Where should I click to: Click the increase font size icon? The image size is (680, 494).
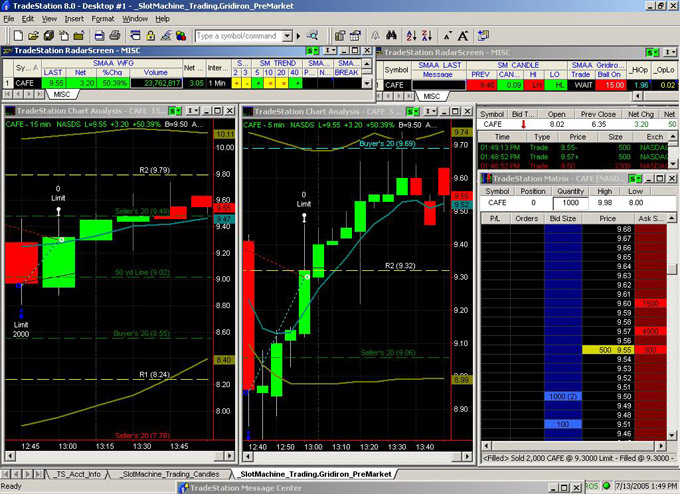pos(463,36)
